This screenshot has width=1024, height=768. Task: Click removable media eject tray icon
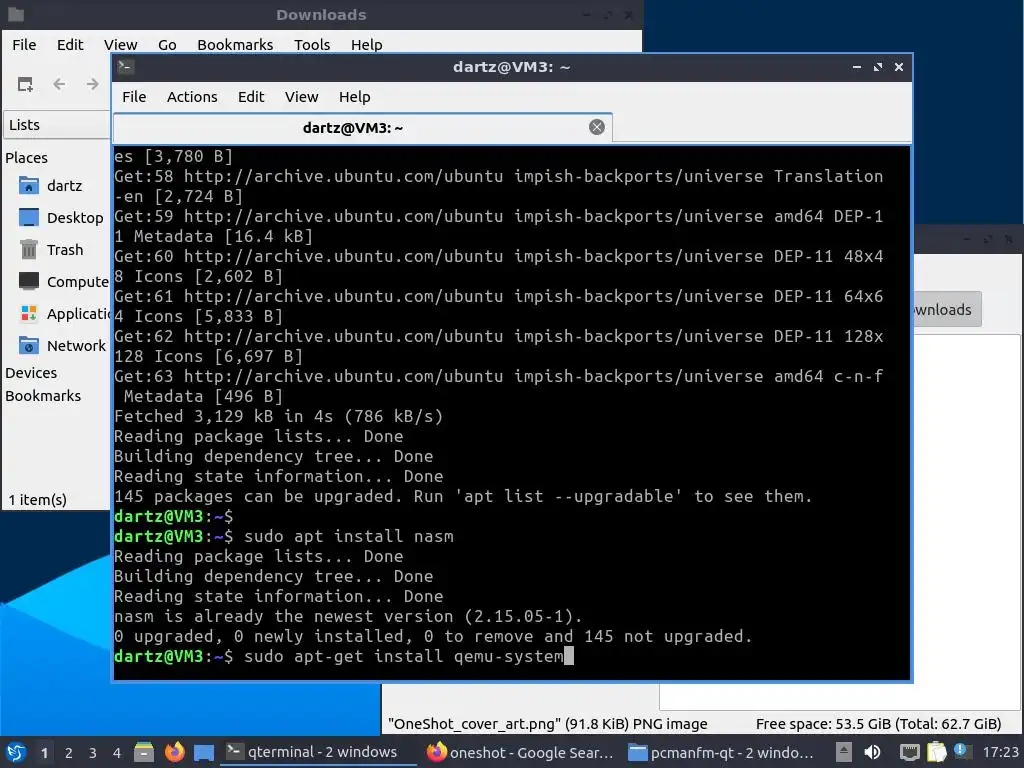[x=844, y=752]
